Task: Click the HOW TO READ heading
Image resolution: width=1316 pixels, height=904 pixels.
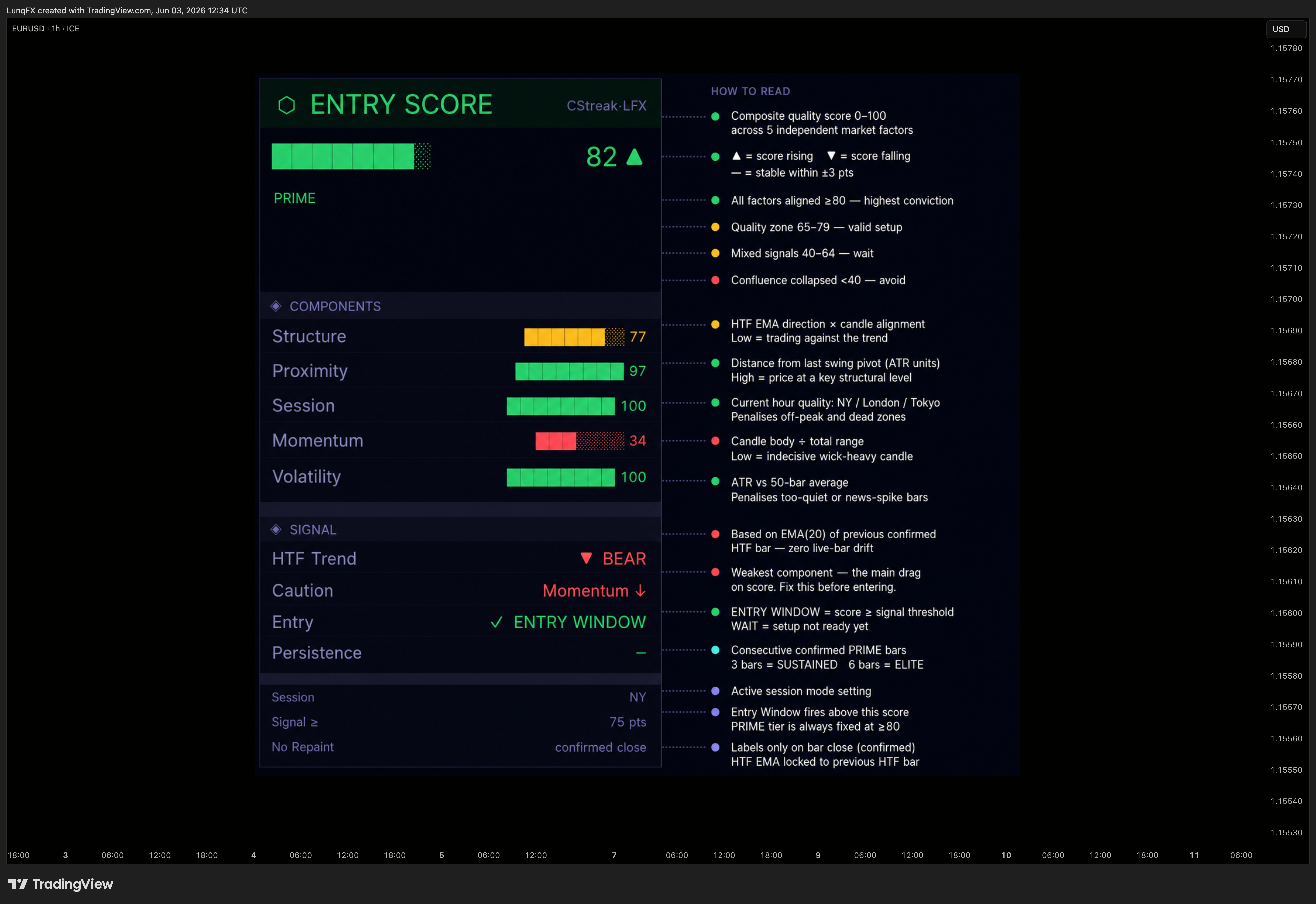Action: pos(750,91)
